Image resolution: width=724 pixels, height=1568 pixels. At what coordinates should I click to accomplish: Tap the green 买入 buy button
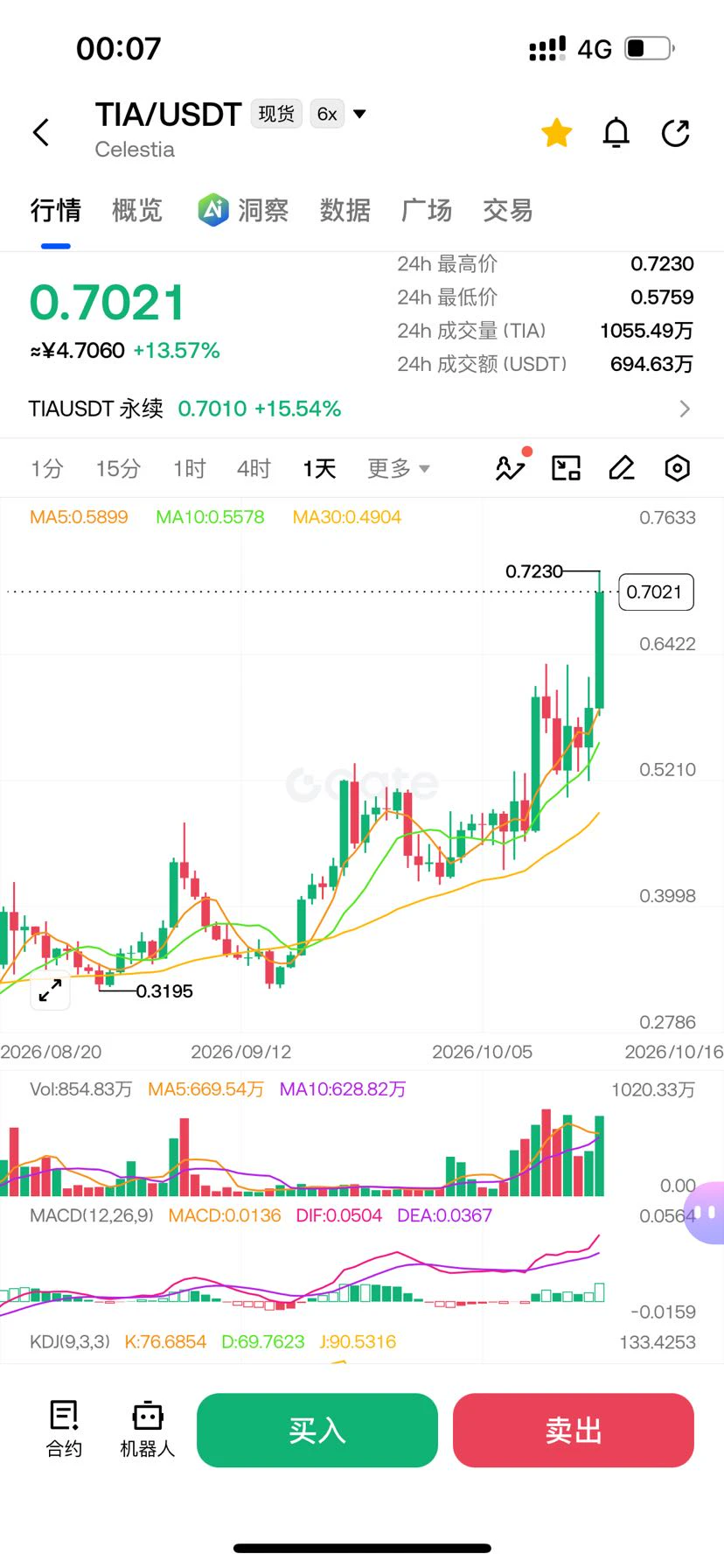coord(317,1430)
